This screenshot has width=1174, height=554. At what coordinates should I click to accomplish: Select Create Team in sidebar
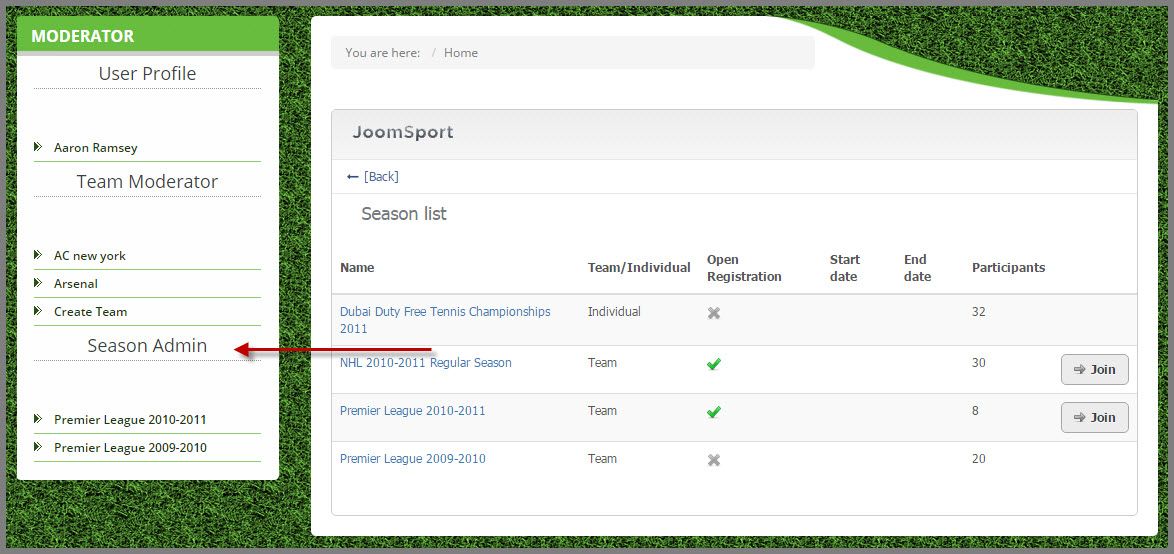91,311
